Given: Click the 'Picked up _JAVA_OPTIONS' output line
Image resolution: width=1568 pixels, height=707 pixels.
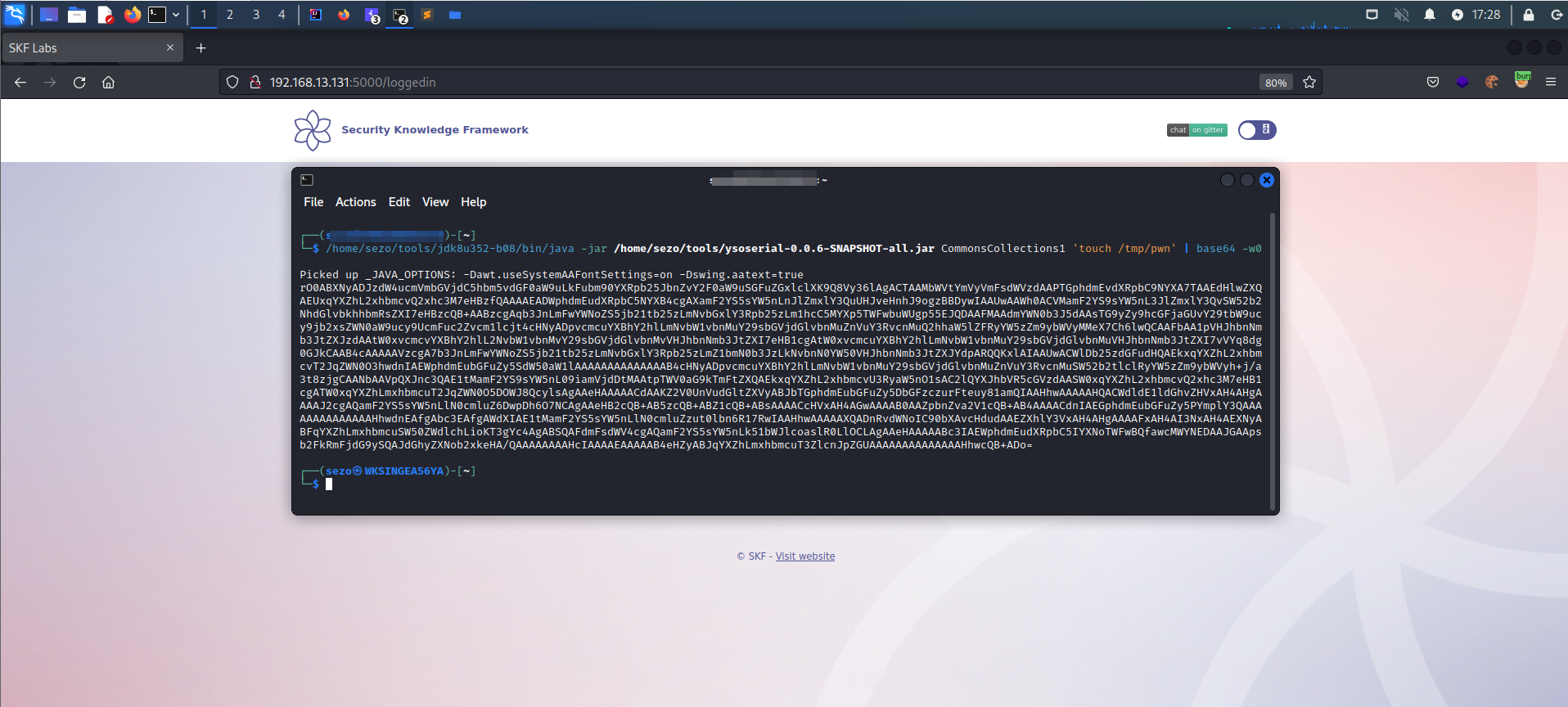Looking at the screenshot, I should (x=552, y=275).
